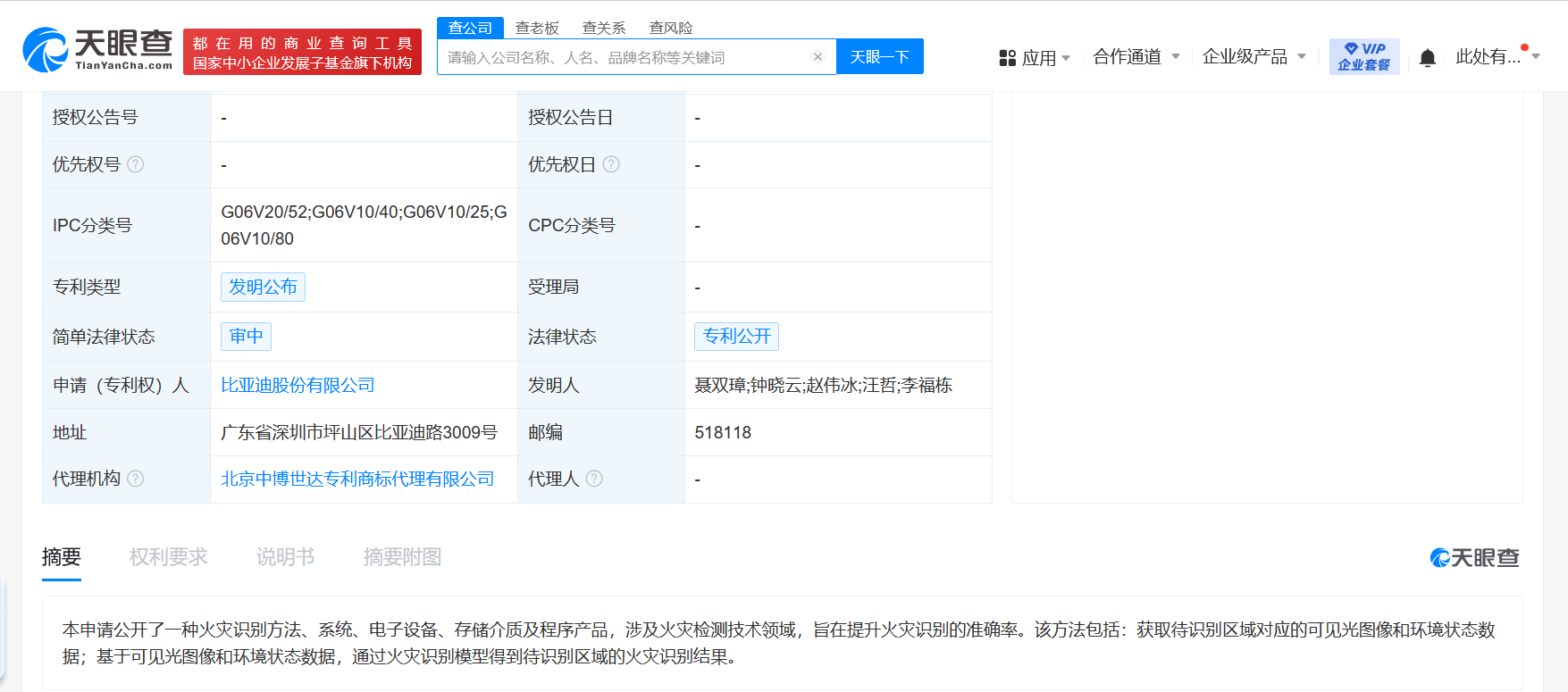Select the 查风险 search tab
The image size is (1568, 692).
click(670, 28)
